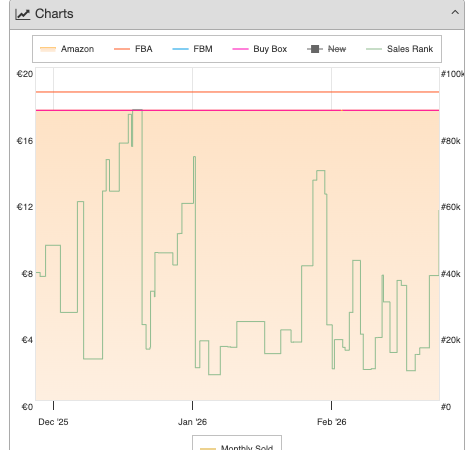The image size is (474, 450).
Task: Collapse the Charts panel with the chevron
Action: pos(455,13)
